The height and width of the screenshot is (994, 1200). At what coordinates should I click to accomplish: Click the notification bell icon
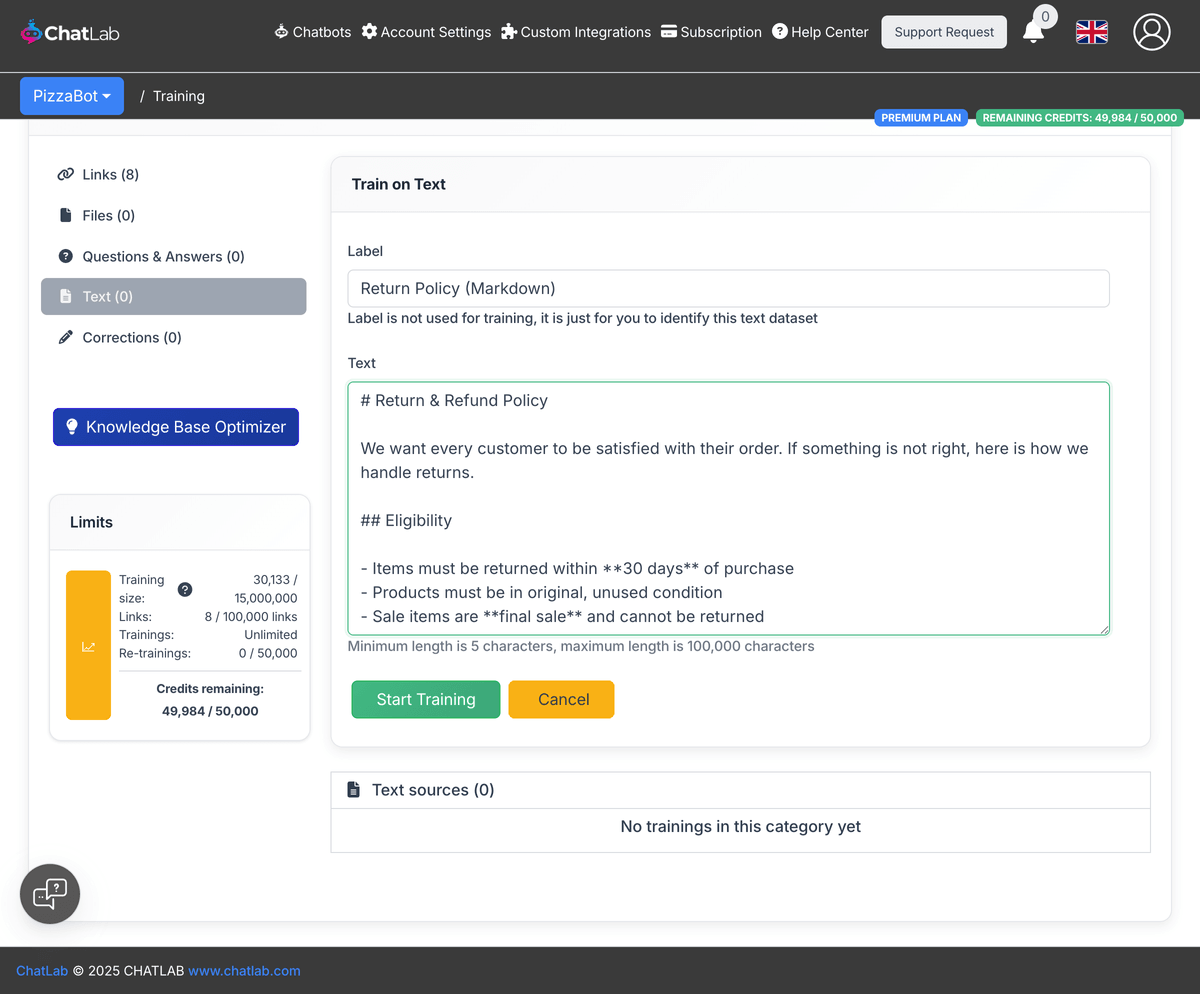click(1035, 32)
